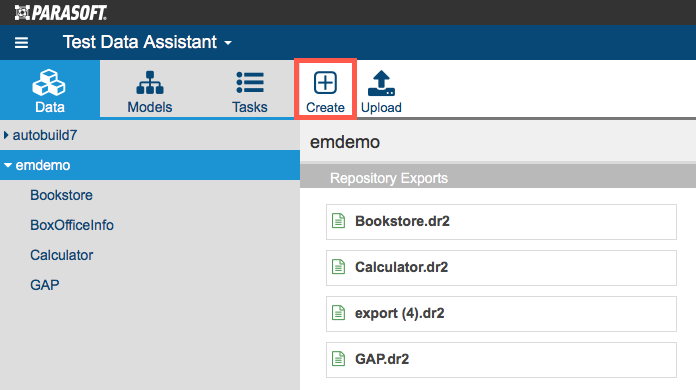Select the Calculator repository item
Image resolution: width=696 pixels, height=390 pixels.
click(62, 255)
